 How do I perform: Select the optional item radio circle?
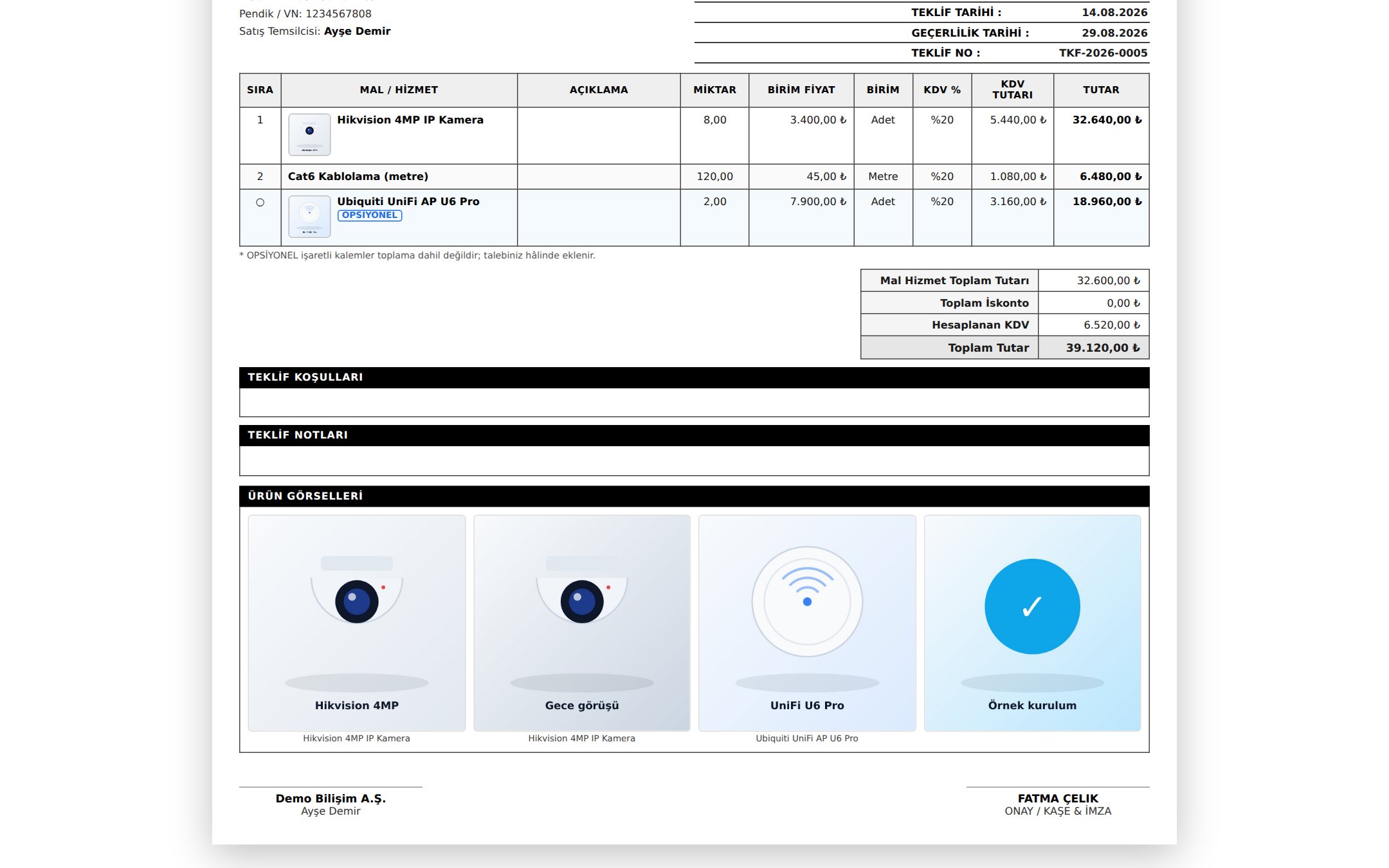point(260,203)
